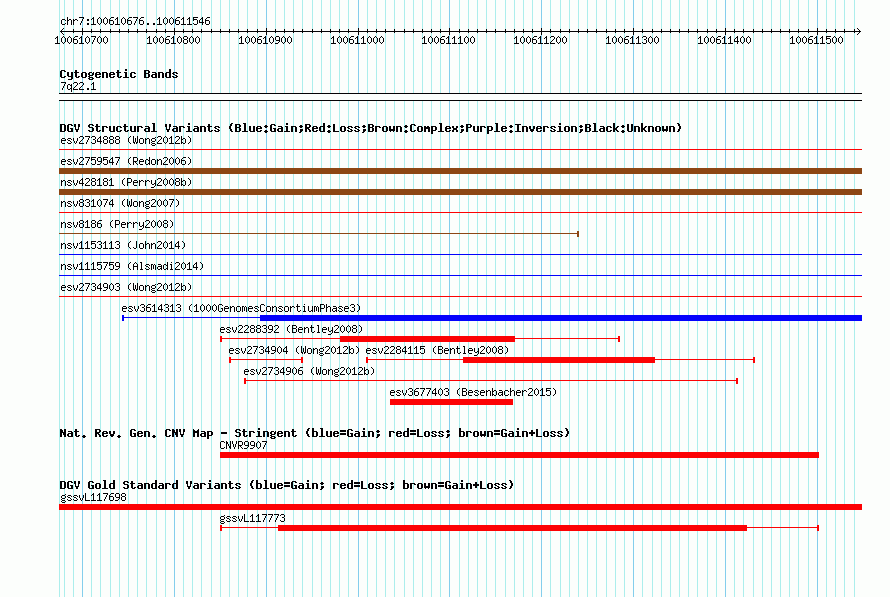890x597 pixels.
Task: Open esv2284115 (Bentley2008) label
Action: (437, 350)
